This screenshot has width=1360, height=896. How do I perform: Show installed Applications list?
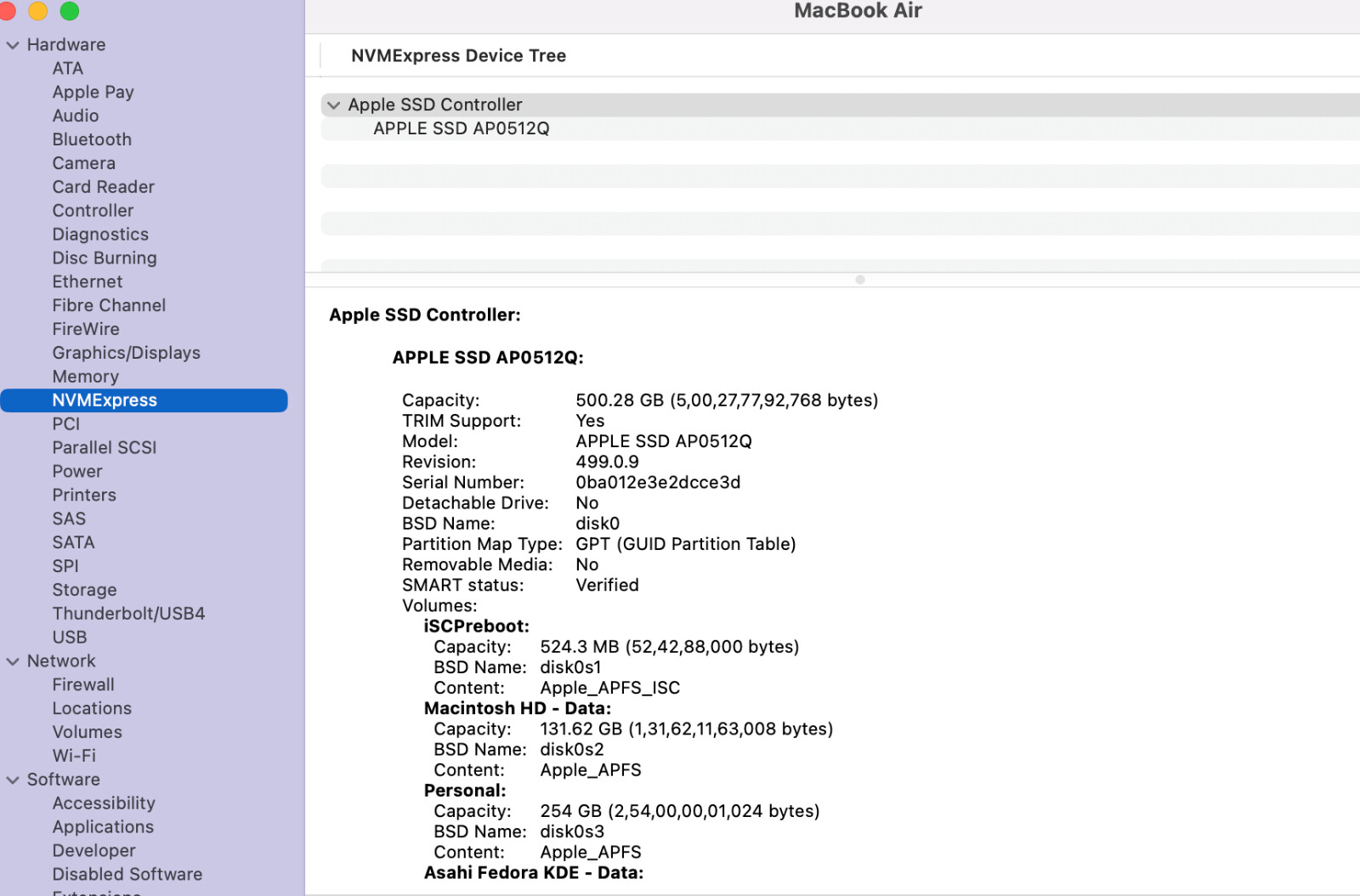click(103, 827)
